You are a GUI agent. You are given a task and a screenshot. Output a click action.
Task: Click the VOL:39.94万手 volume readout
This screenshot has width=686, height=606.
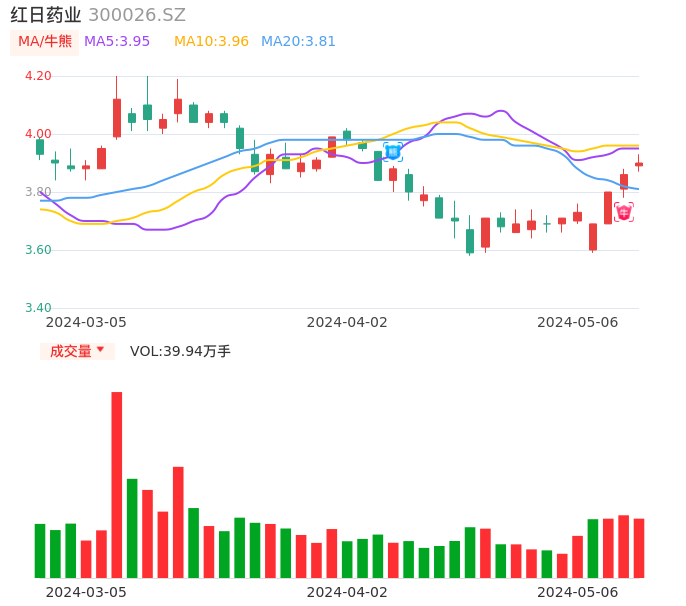tap(180, 351)
